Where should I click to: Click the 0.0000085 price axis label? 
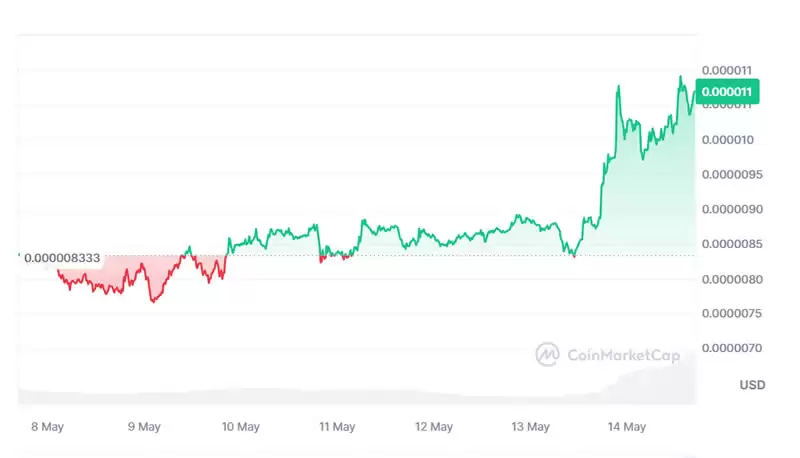pyautogui.click(x=733, y=244)
